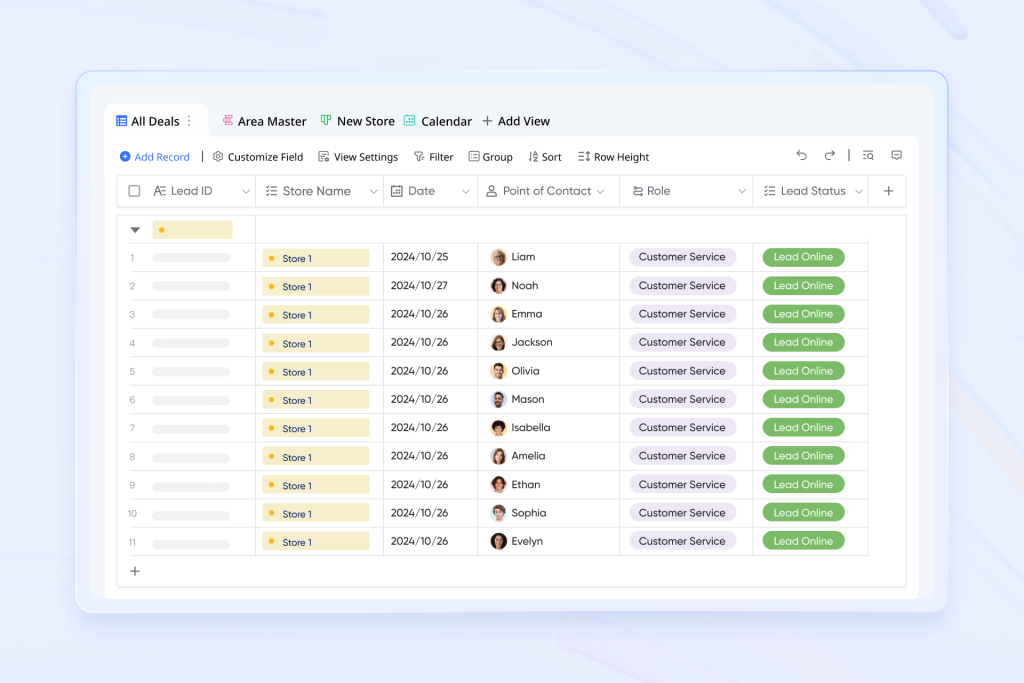Click the date 2024/10/25 cell
This screenshot has width=1024, height=683.
(x=419, y=257)
